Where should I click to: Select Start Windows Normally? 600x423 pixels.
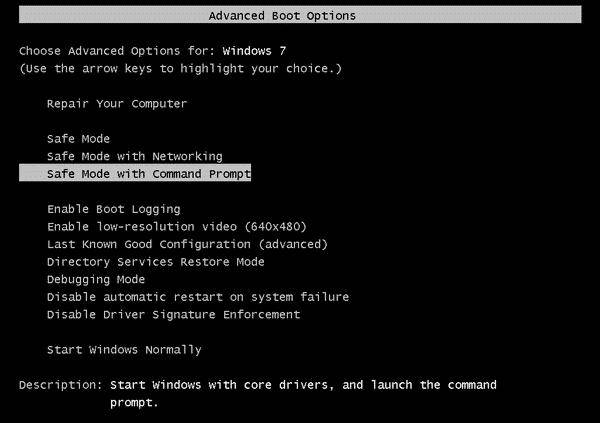pyautogui.click(x=124, y=350)
